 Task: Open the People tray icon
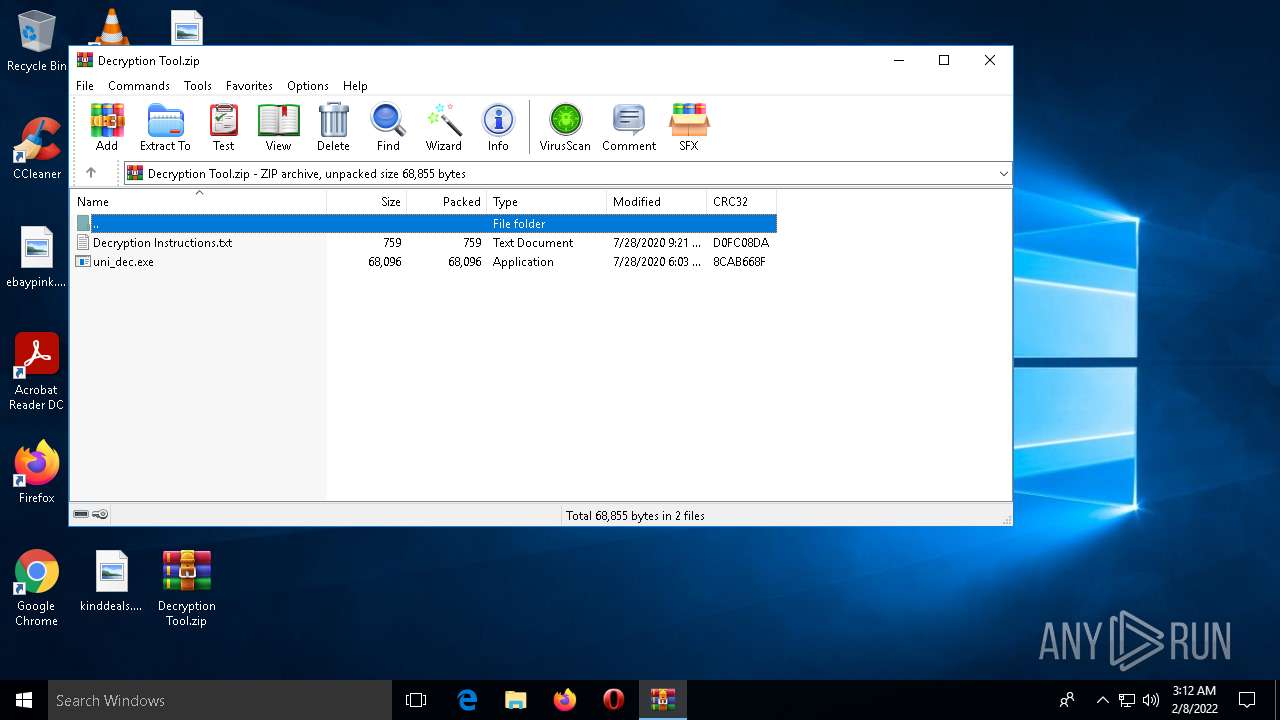click(1067, 700)
